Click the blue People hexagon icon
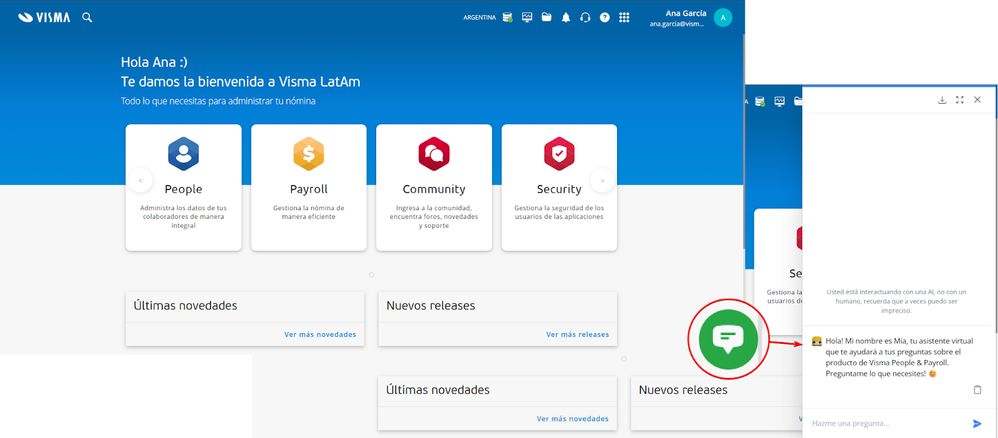Image resolution: width=998 pixels, height=438 pixels. coord(183,154)
